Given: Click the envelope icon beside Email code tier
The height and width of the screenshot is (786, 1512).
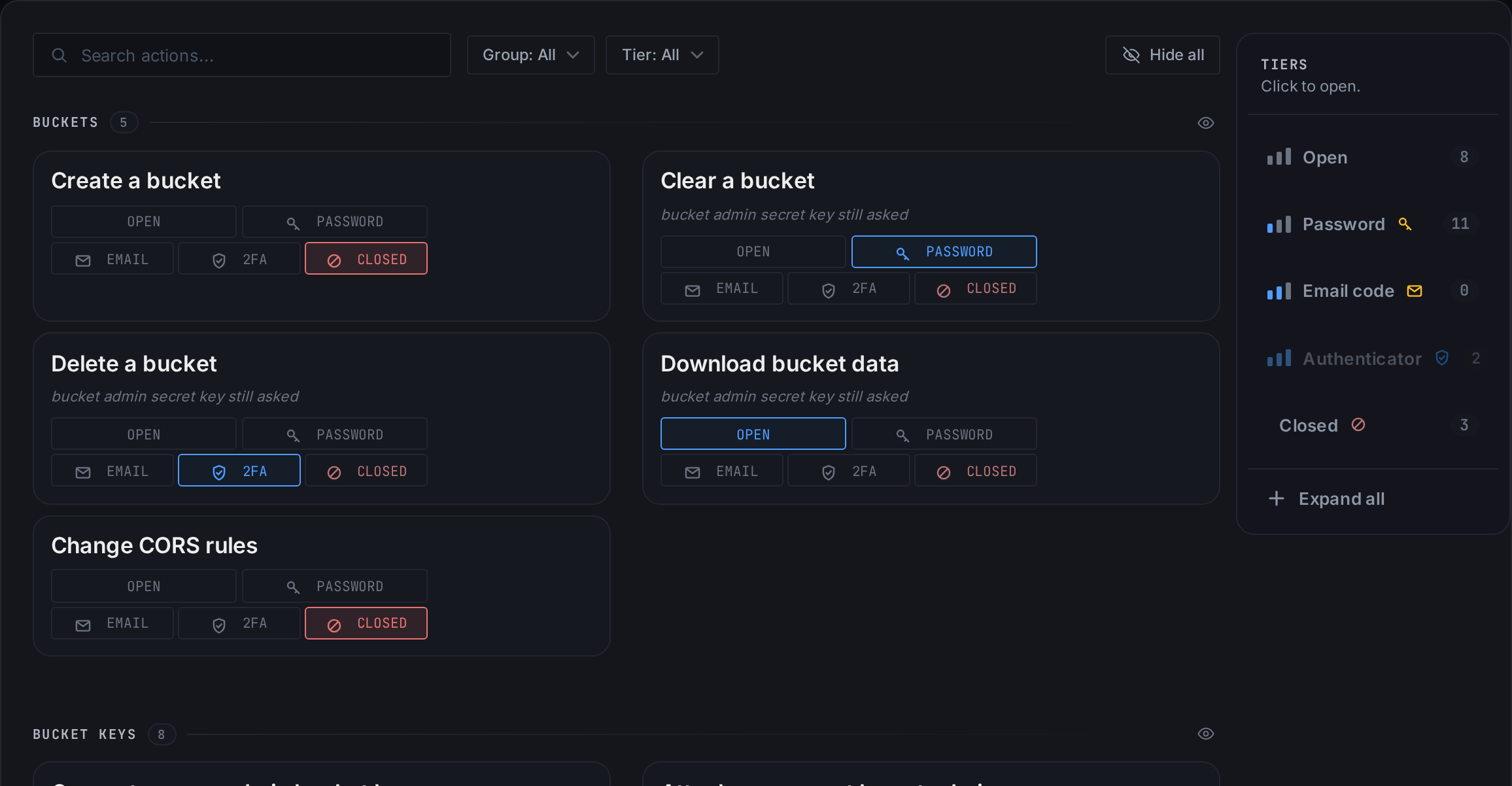Looking at the screenshot, I should pyautogui.click(x=1415, y=291).
